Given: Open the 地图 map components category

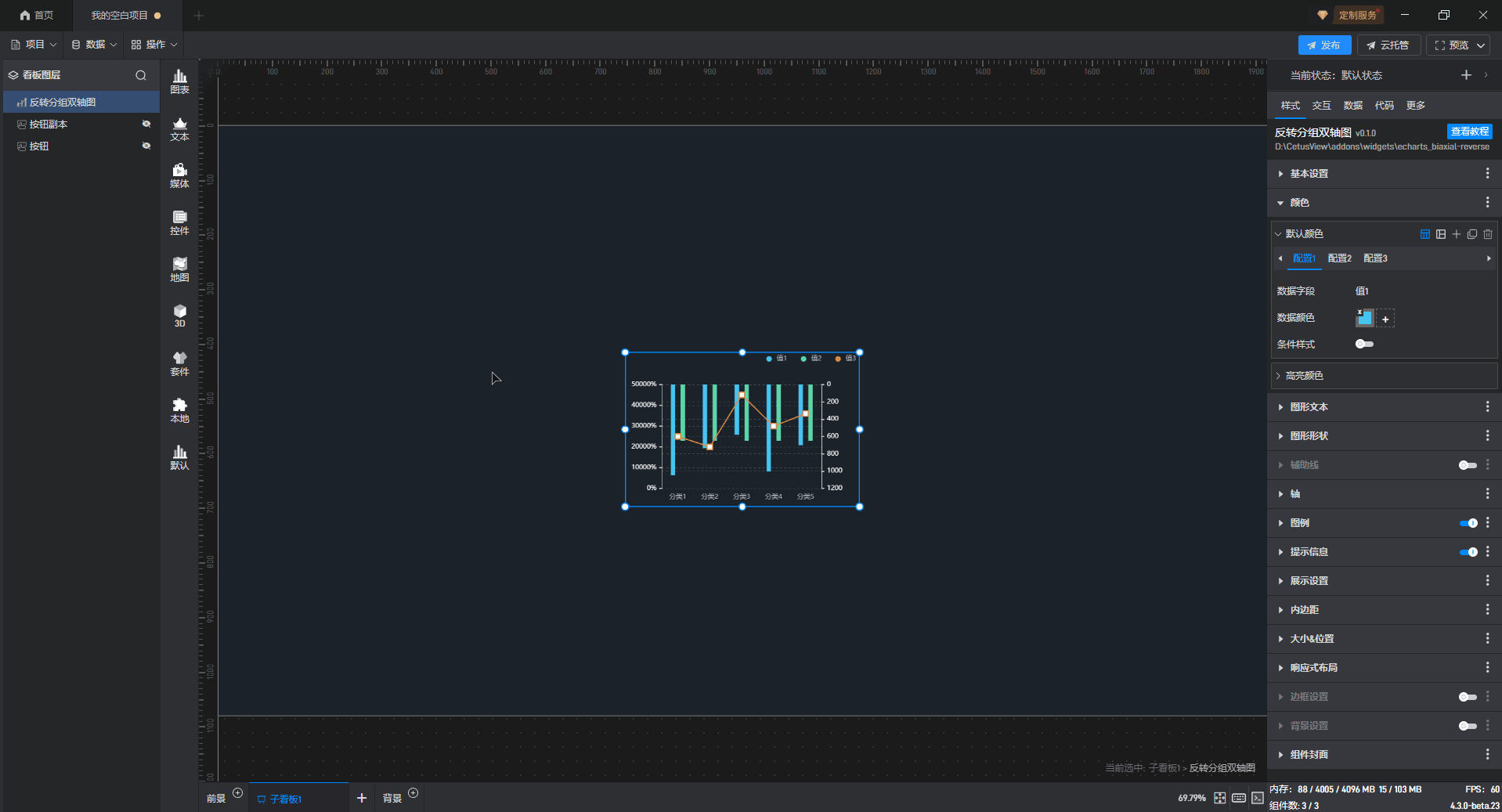Looking at the screenshot, I should coord(179,269).
